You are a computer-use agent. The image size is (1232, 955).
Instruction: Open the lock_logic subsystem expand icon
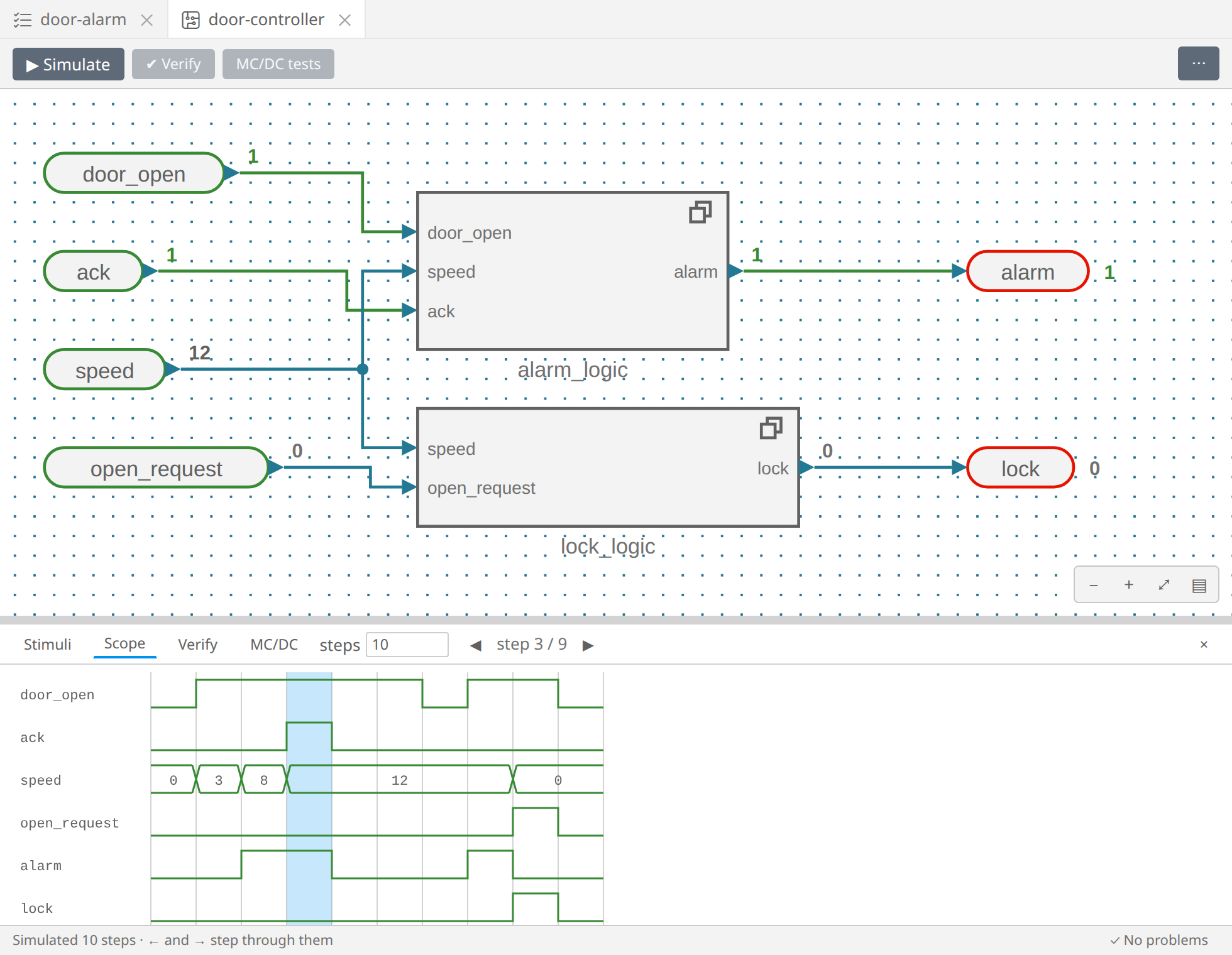[771, 428]
